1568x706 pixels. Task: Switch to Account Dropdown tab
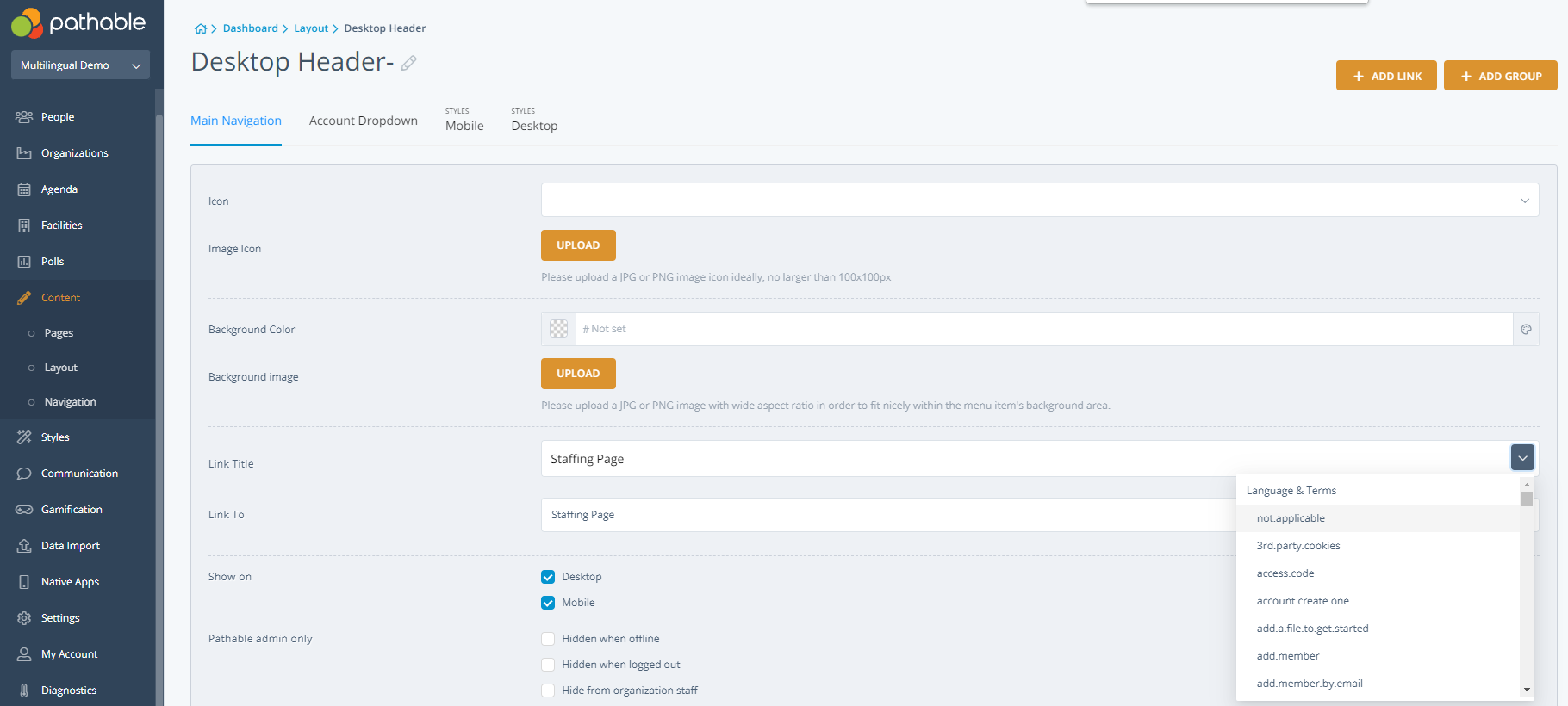click(364, 121)
